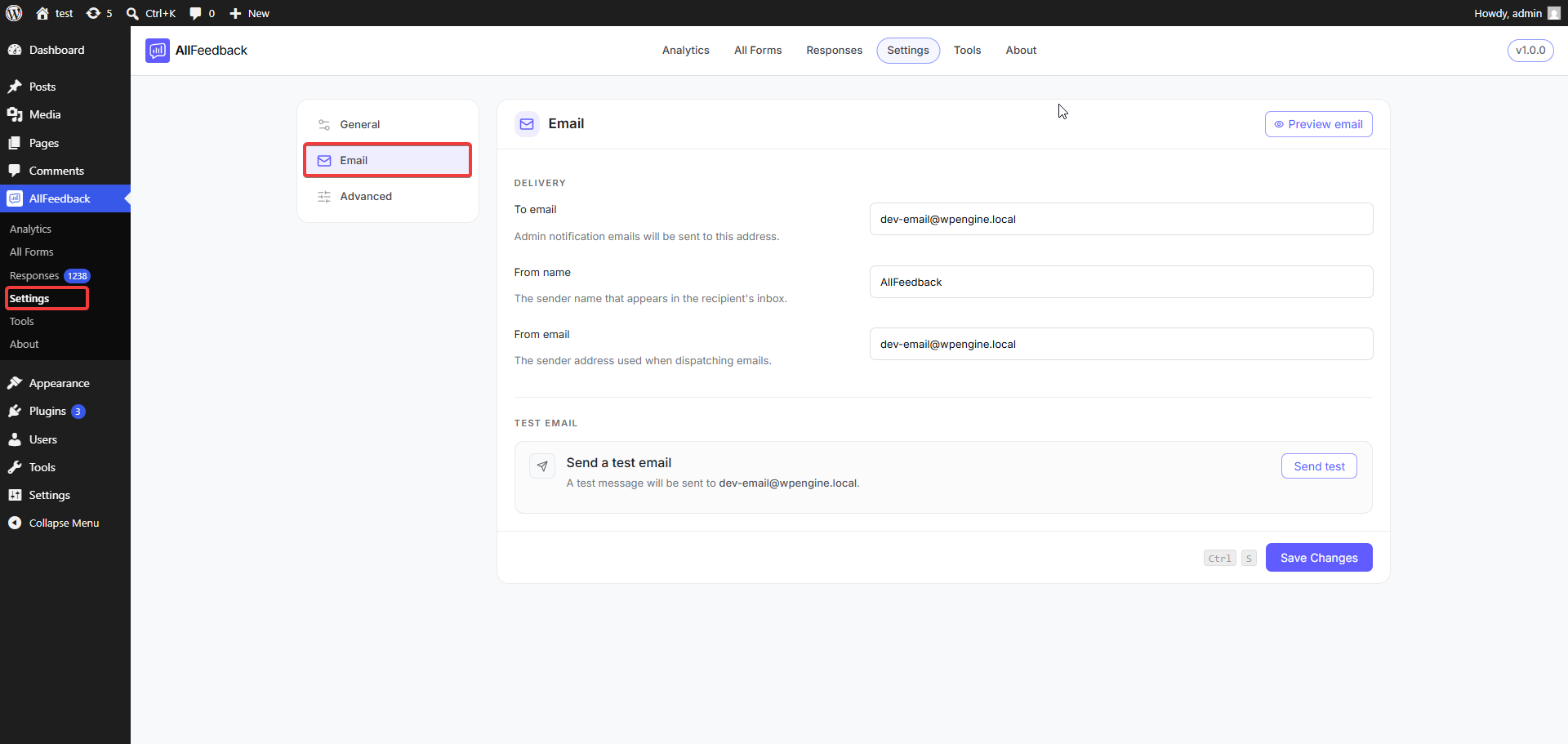Click the TEST EMAIL section label
Image resolution: width=1568 pixels, height=744 pixels.
546,423
